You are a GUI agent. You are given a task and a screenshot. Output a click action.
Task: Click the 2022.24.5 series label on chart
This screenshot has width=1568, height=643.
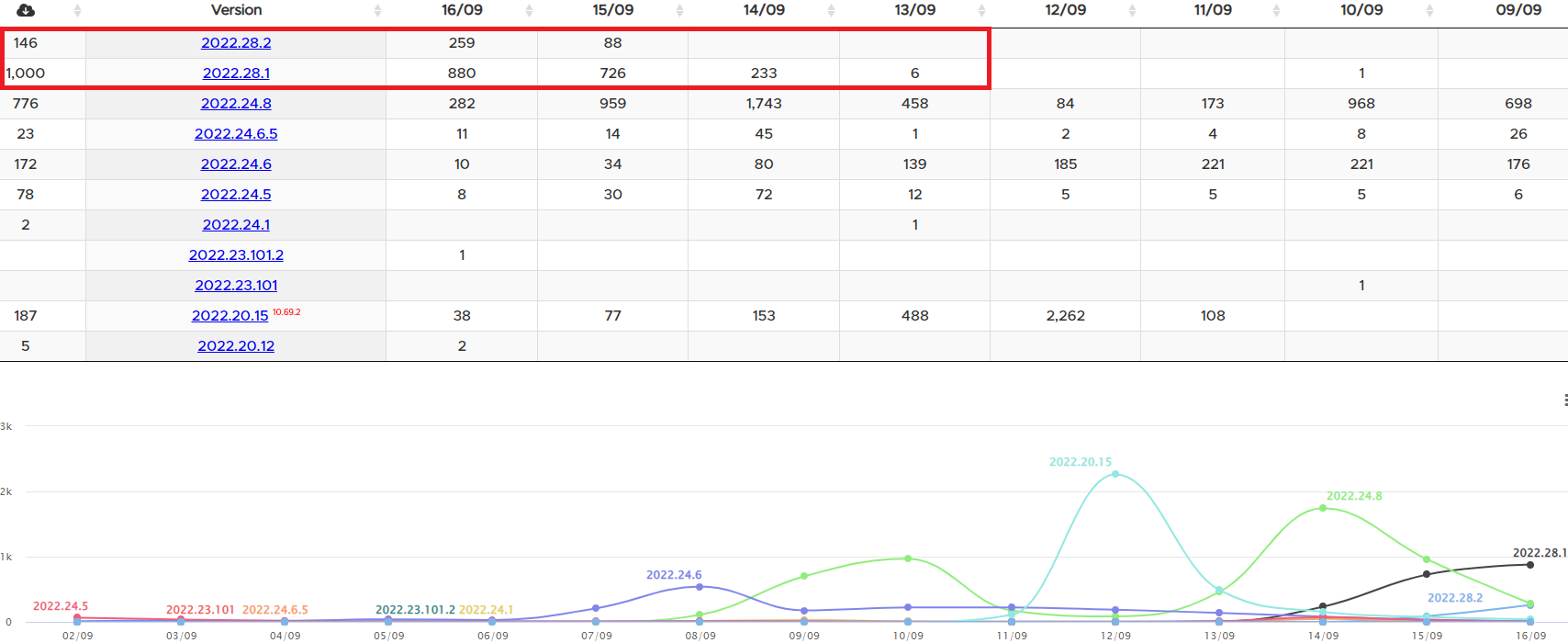pos(61,606)
